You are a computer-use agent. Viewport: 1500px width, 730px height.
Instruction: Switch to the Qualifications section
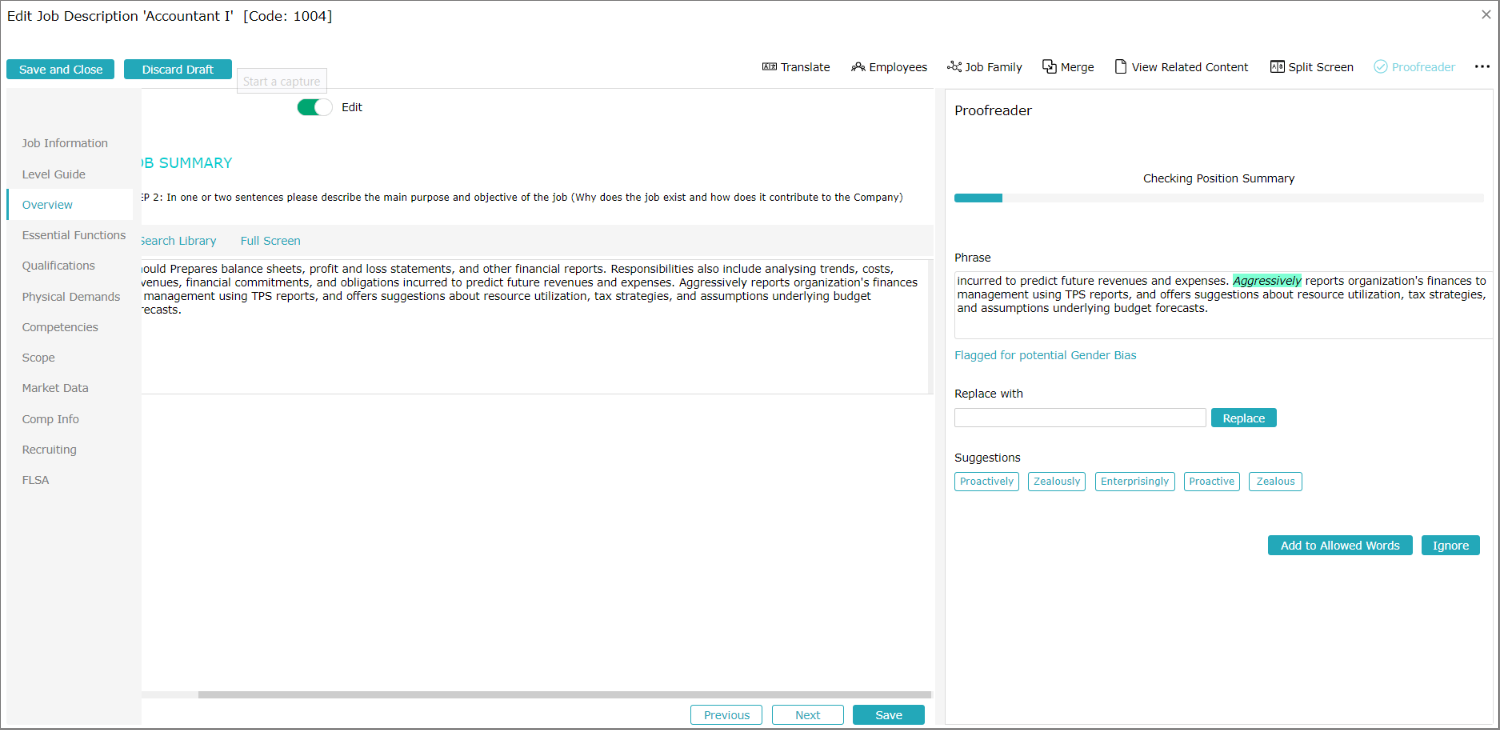pos(59,266)
